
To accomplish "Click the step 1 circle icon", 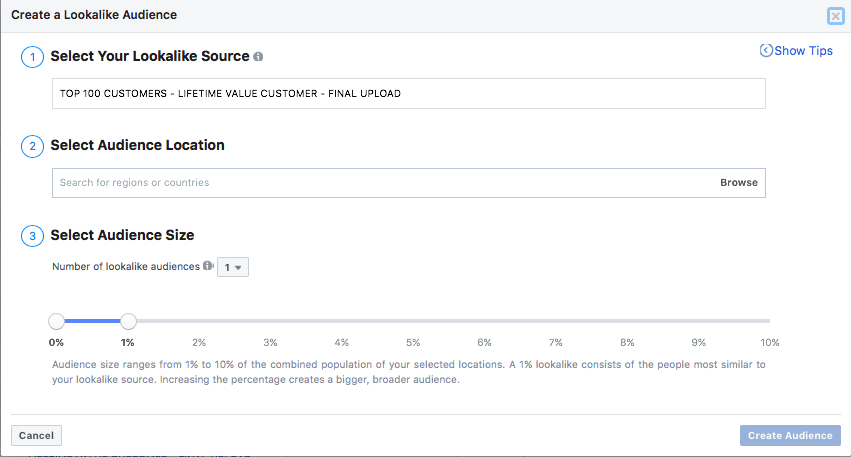I will [32, 58].
